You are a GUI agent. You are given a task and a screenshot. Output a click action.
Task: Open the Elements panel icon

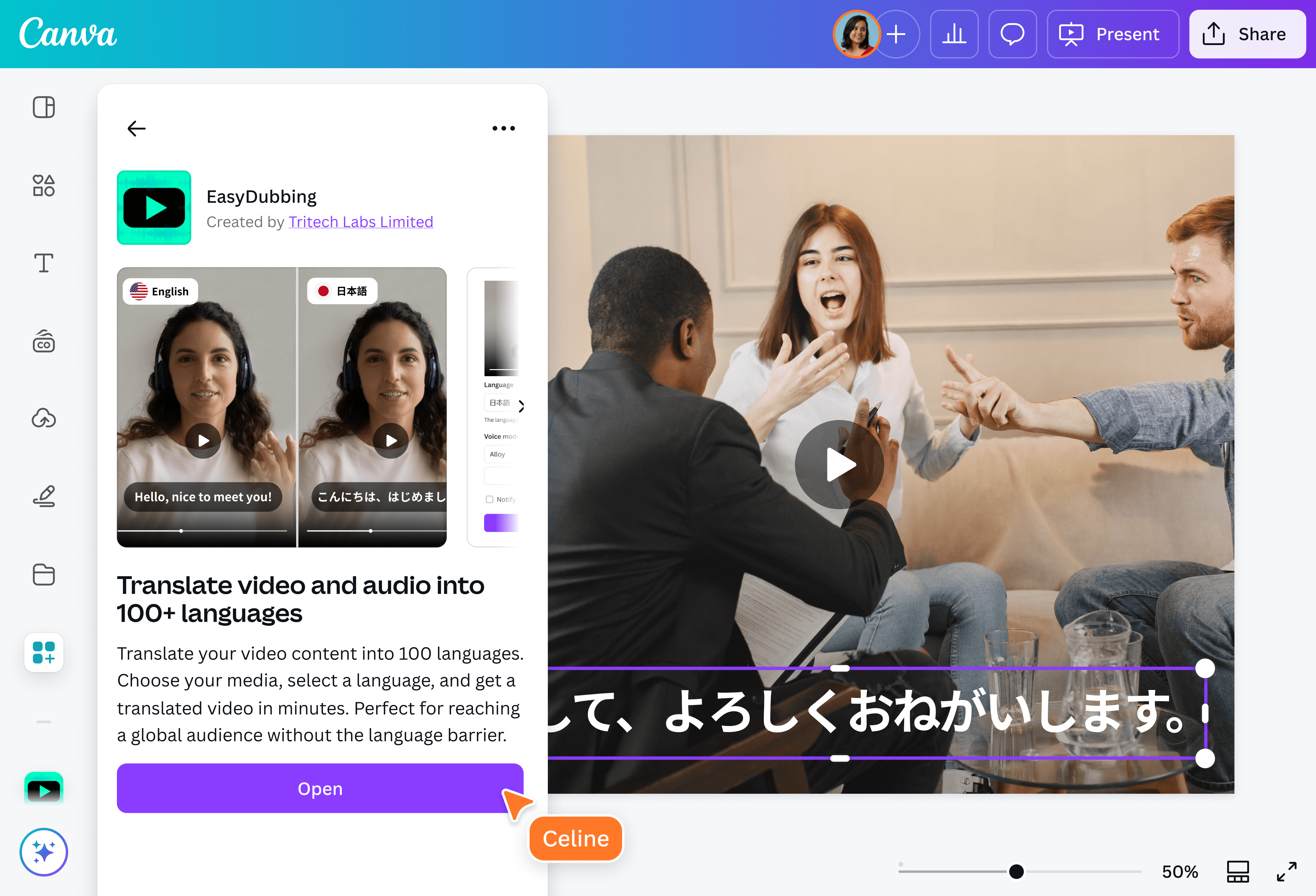44,185
